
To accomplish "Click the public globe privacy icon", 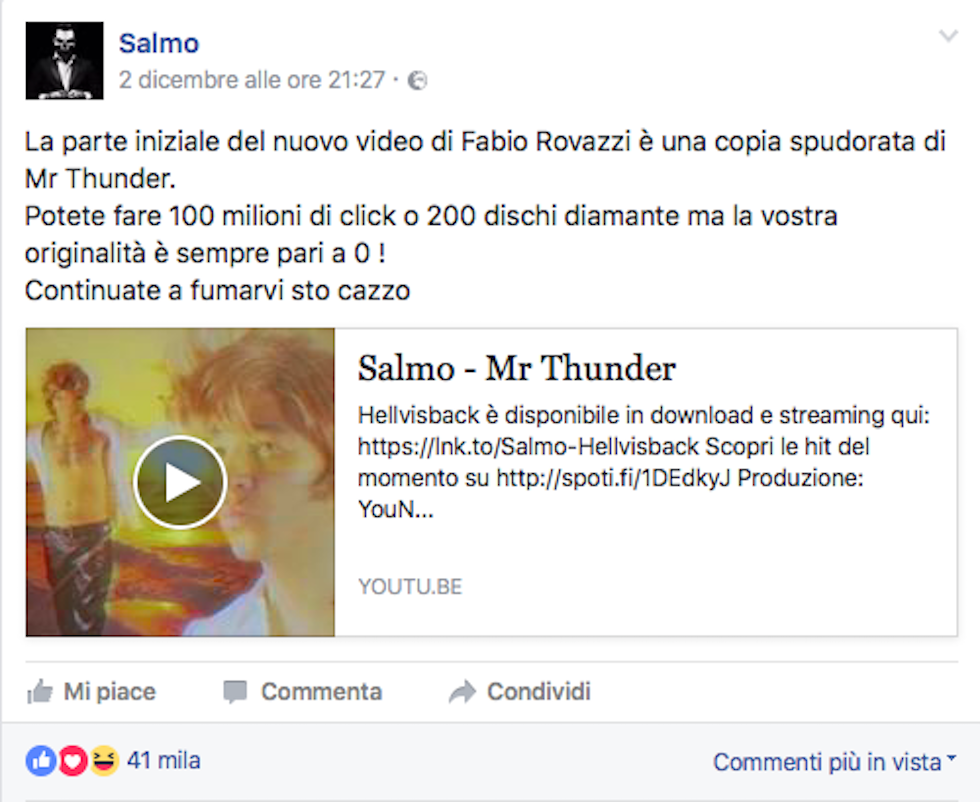I will click(x=417, y=81).
